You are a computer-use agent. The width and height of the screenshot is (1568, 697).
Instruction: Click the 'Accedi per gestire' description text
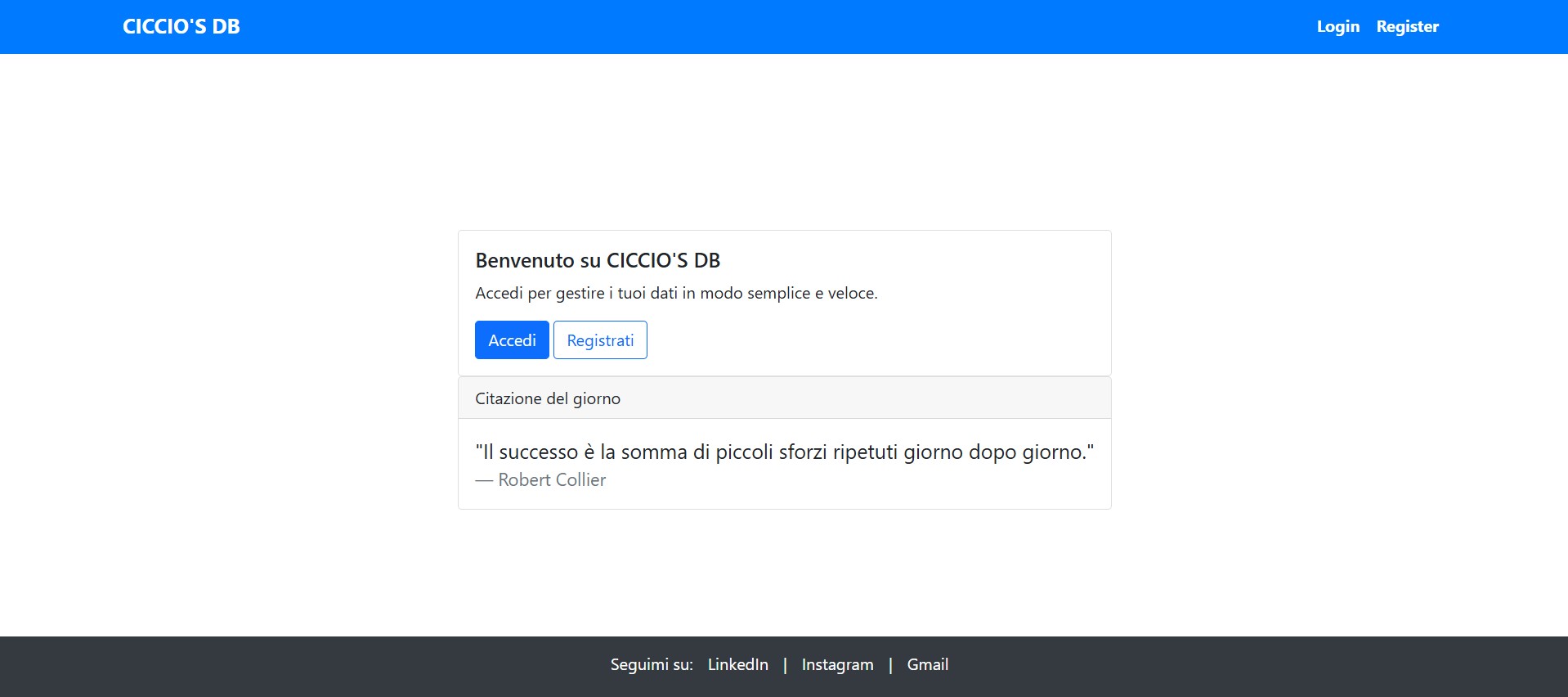pos(676,293)
